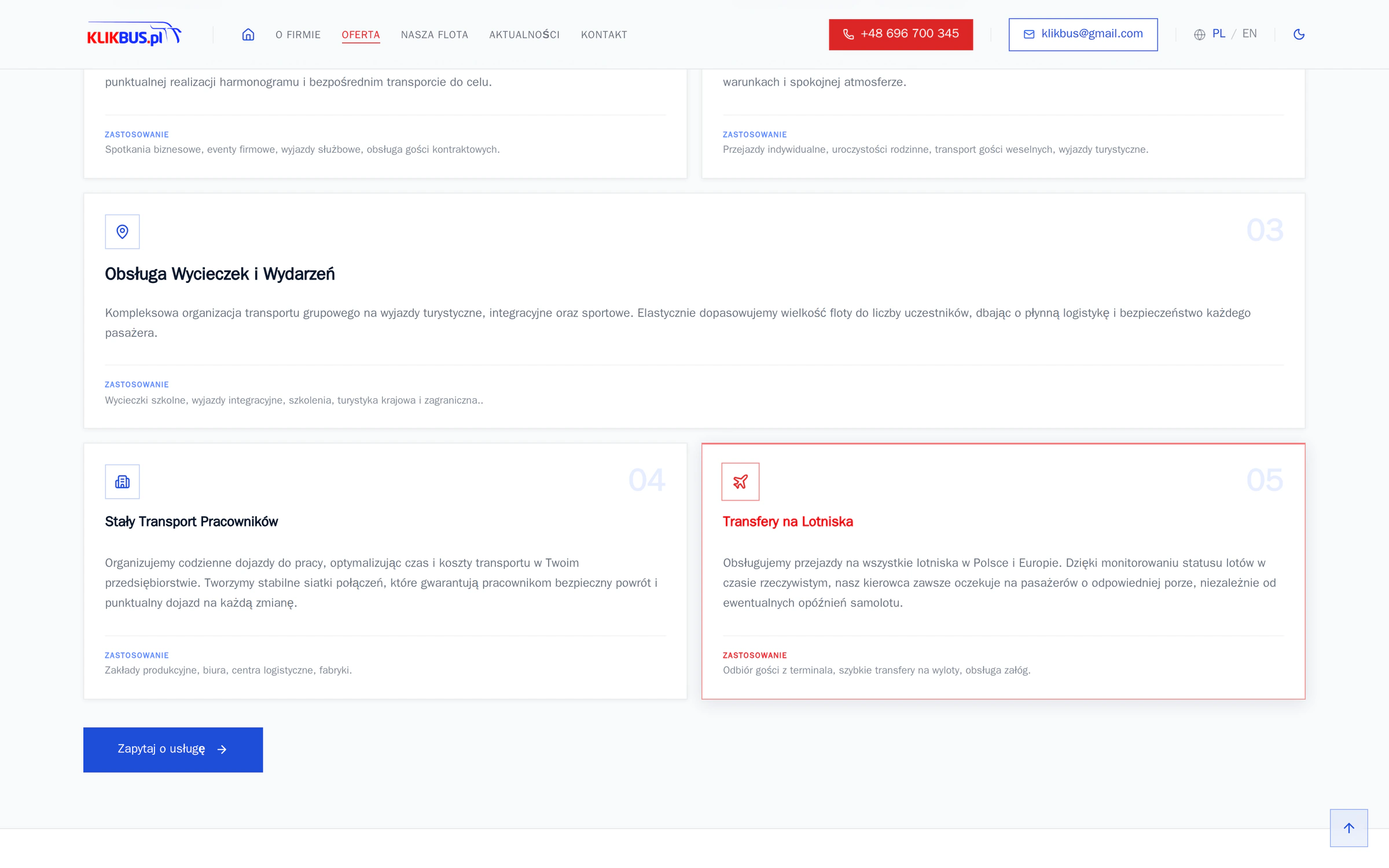Screen dimensions: 1389x868
Task: Click the Zapytaj o usługę button
Action: pyautogui.click(x=173, y=749)
